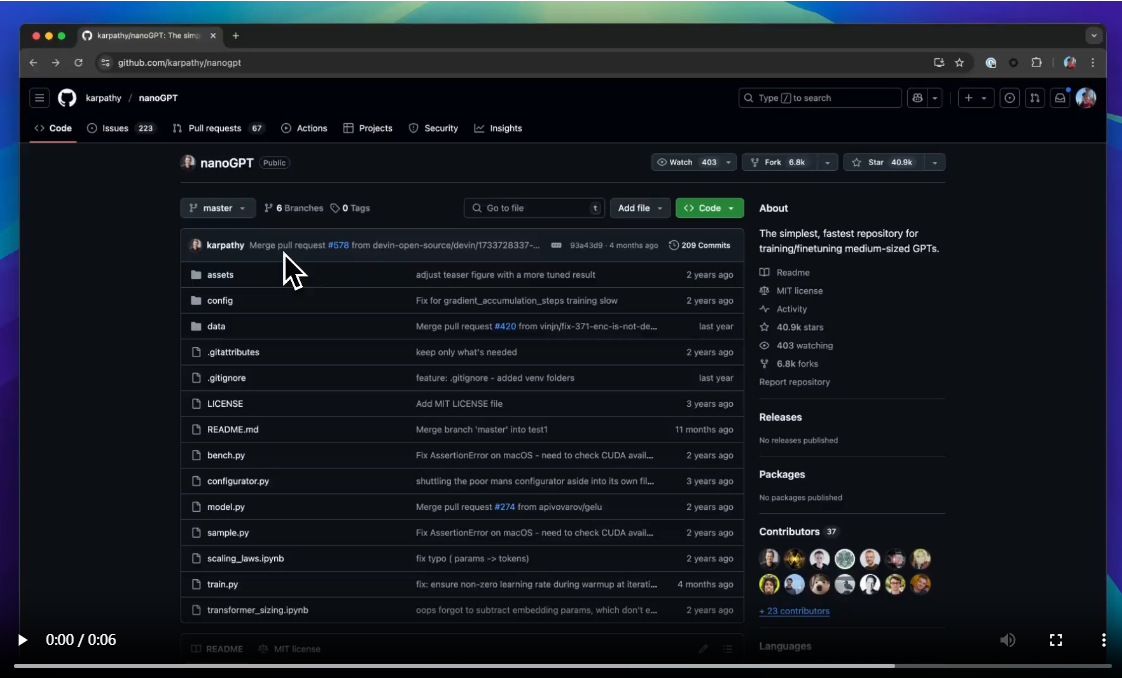
Task: Click the GitHub Octocat logo
Action: tap(67, 98)
